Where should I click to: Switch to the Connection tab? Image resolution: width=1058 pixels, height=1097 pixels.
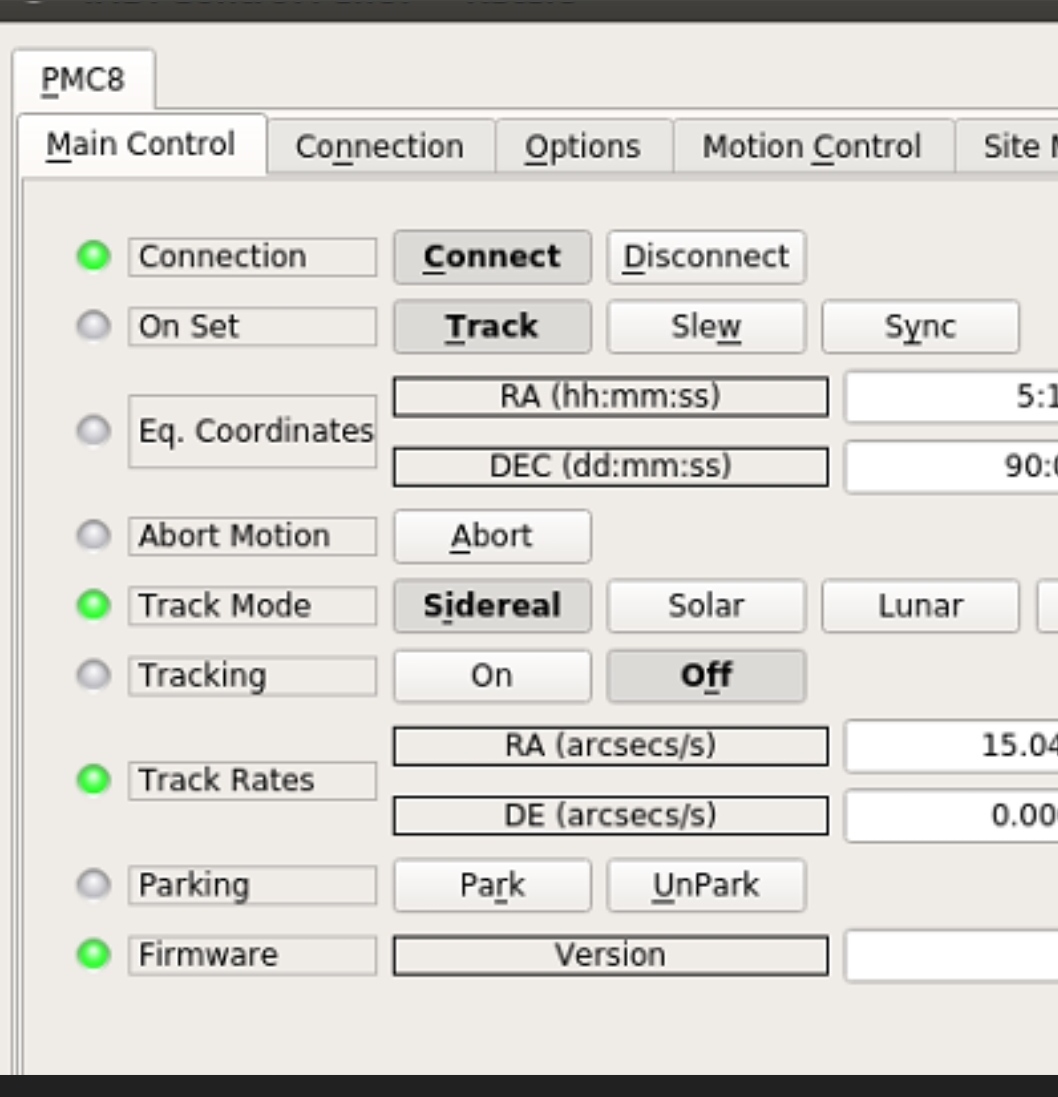click(x=380, y=147)
